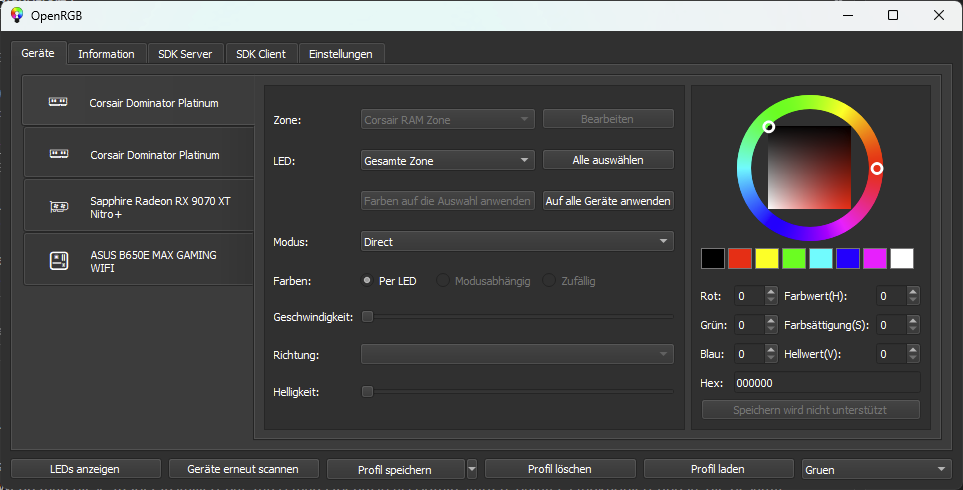Open the profile dropdown showing Gruen
Screen dimensions: 963x490
(876, 469)
